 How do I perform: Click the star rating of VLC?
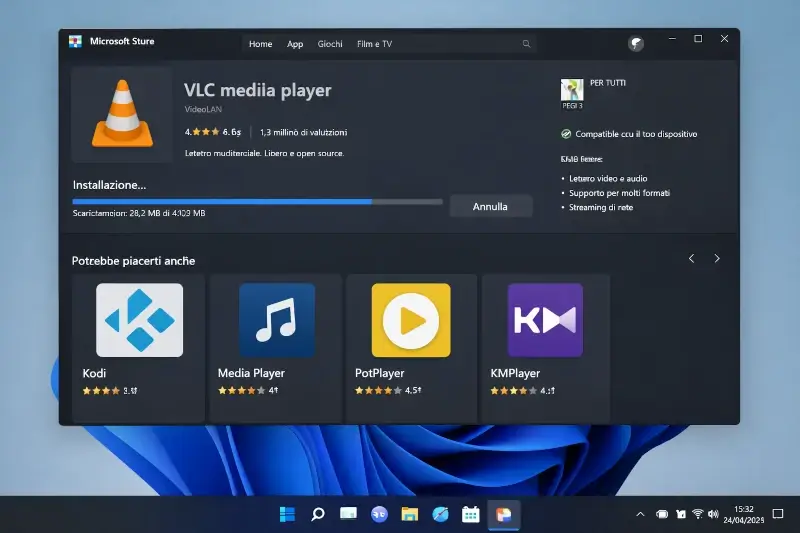pos(212,132)
